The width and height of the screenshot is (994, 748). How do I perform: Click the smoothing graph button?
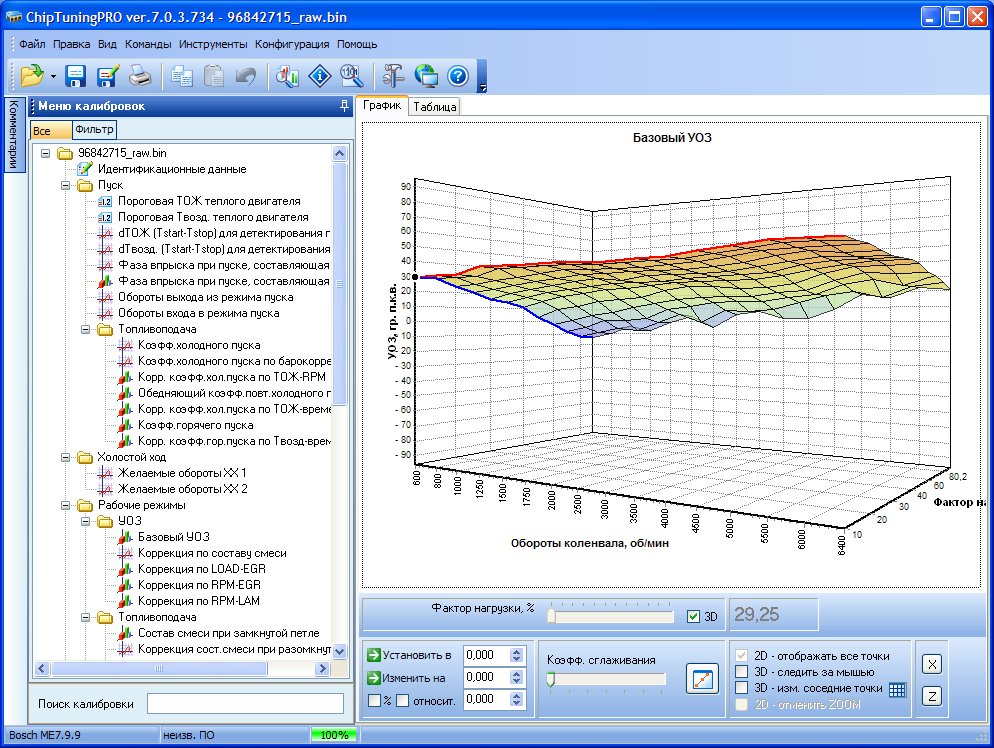pos(702,679)
